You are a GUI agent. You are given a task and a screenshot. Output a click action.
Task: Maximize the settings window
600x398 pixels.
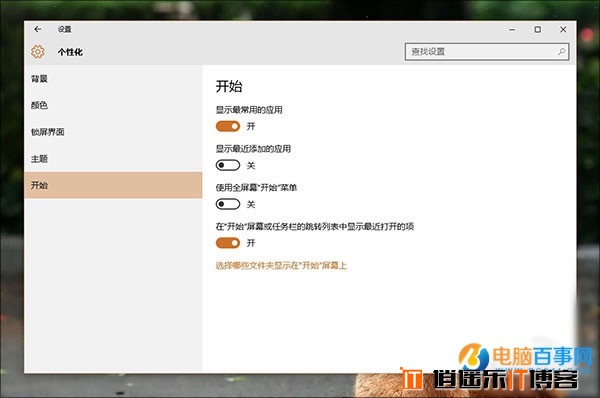[x=538, y=29]
